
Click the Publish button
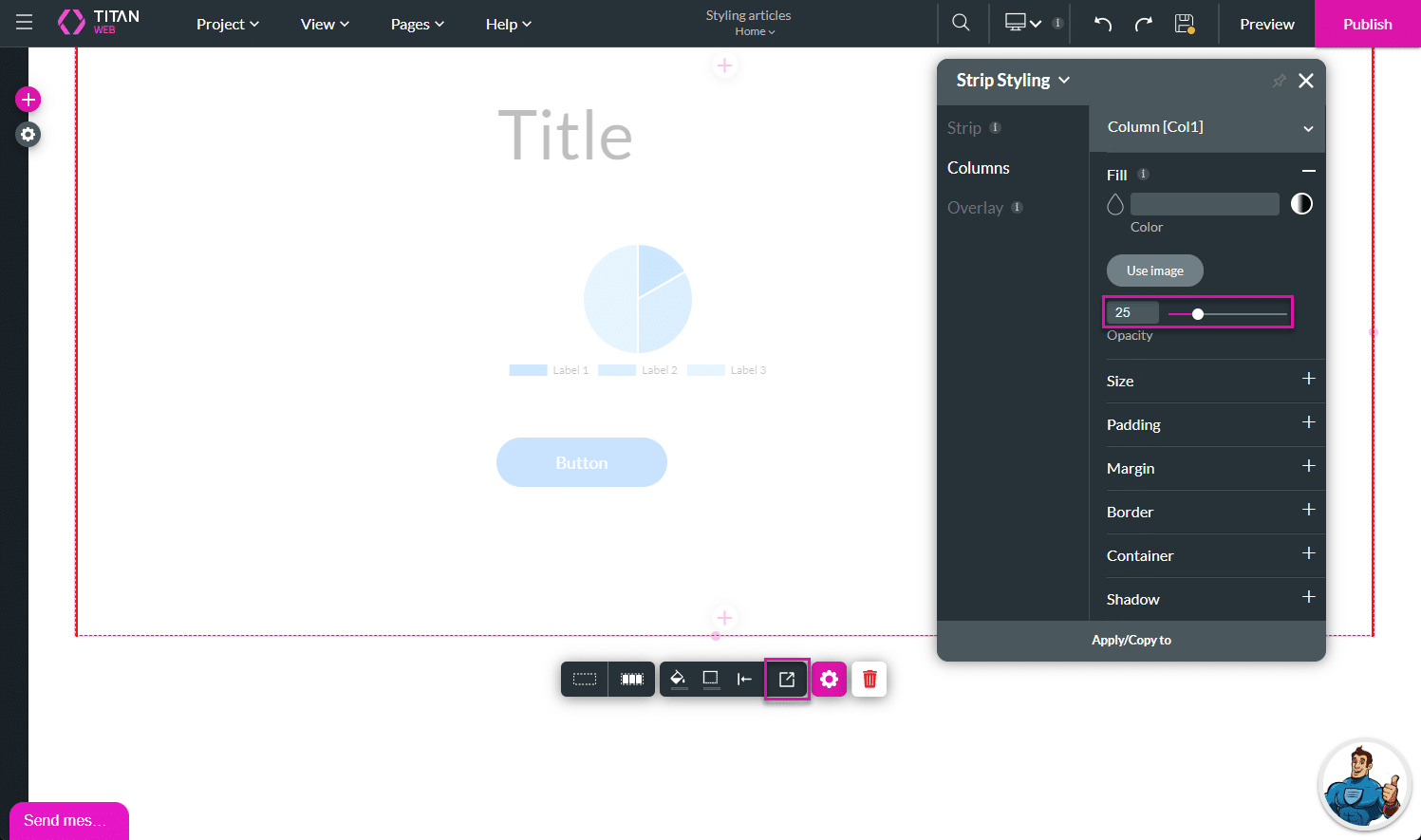pos(1367,24)
